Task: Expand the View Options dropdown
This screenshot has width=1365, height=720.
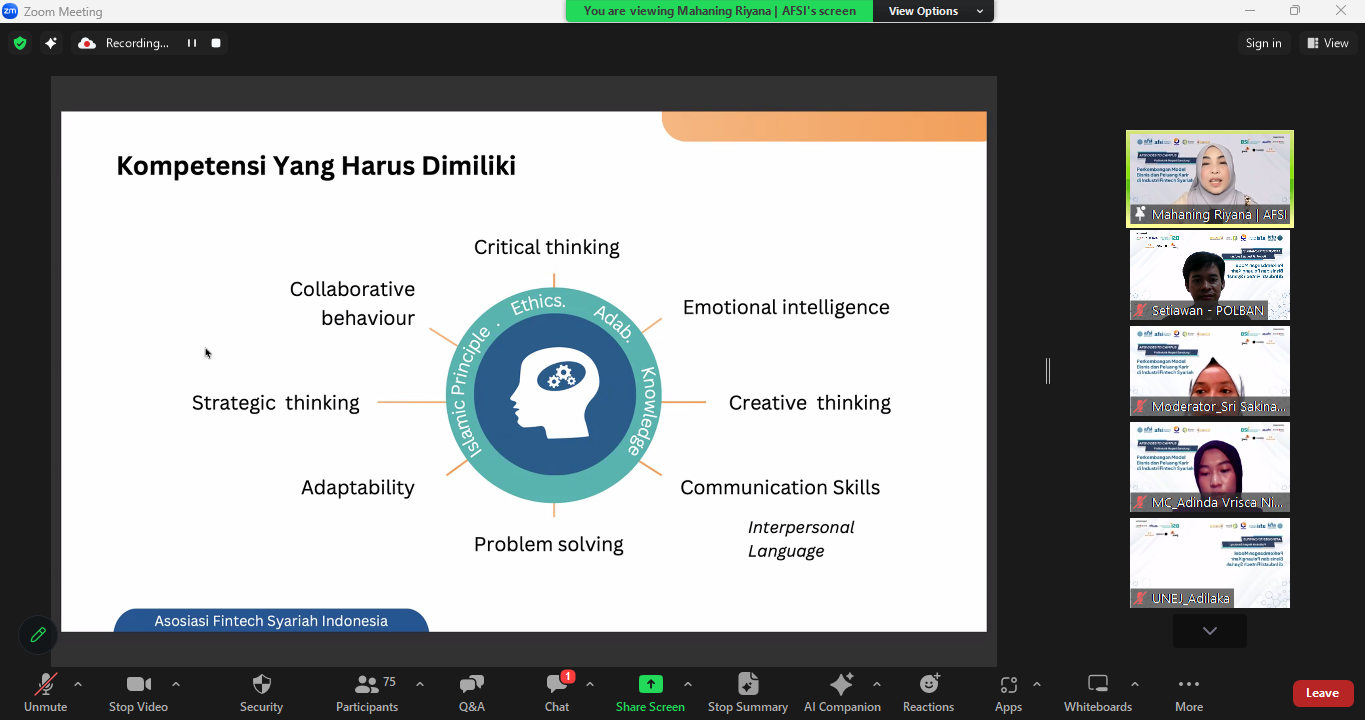Action: [933, 11]
